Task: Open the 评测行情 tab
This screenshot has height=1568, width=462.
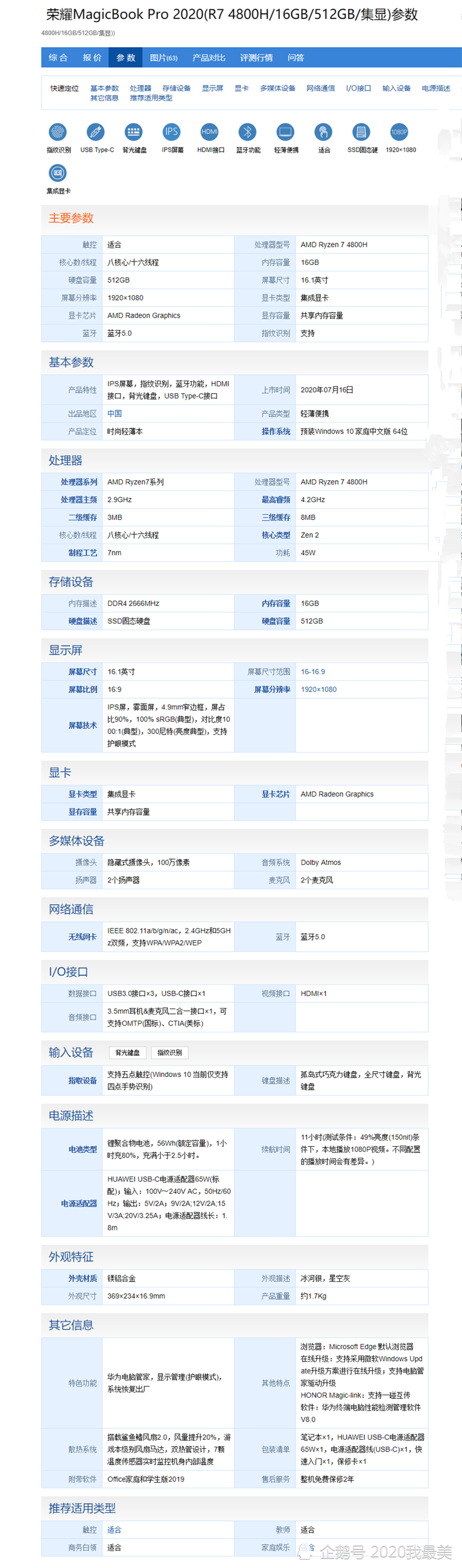Action: [x=256, y=58]
